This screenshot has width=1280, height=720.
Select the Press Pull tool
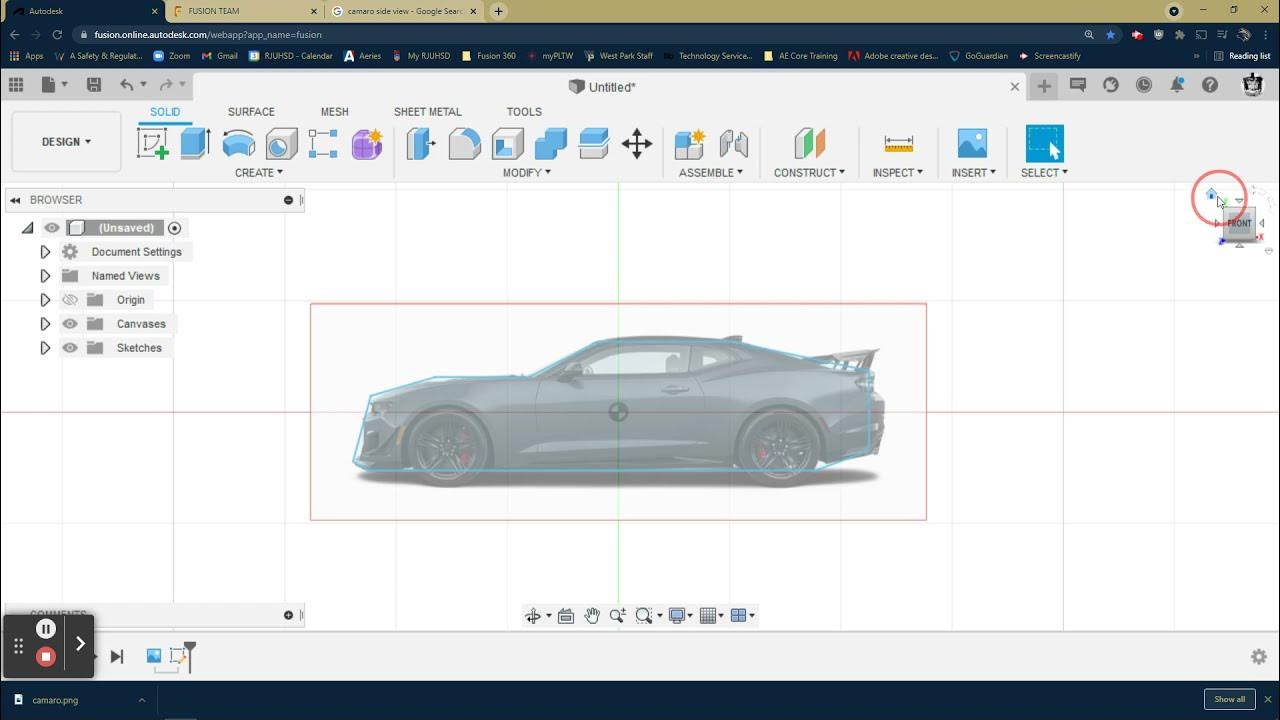(x=421, y=144)
